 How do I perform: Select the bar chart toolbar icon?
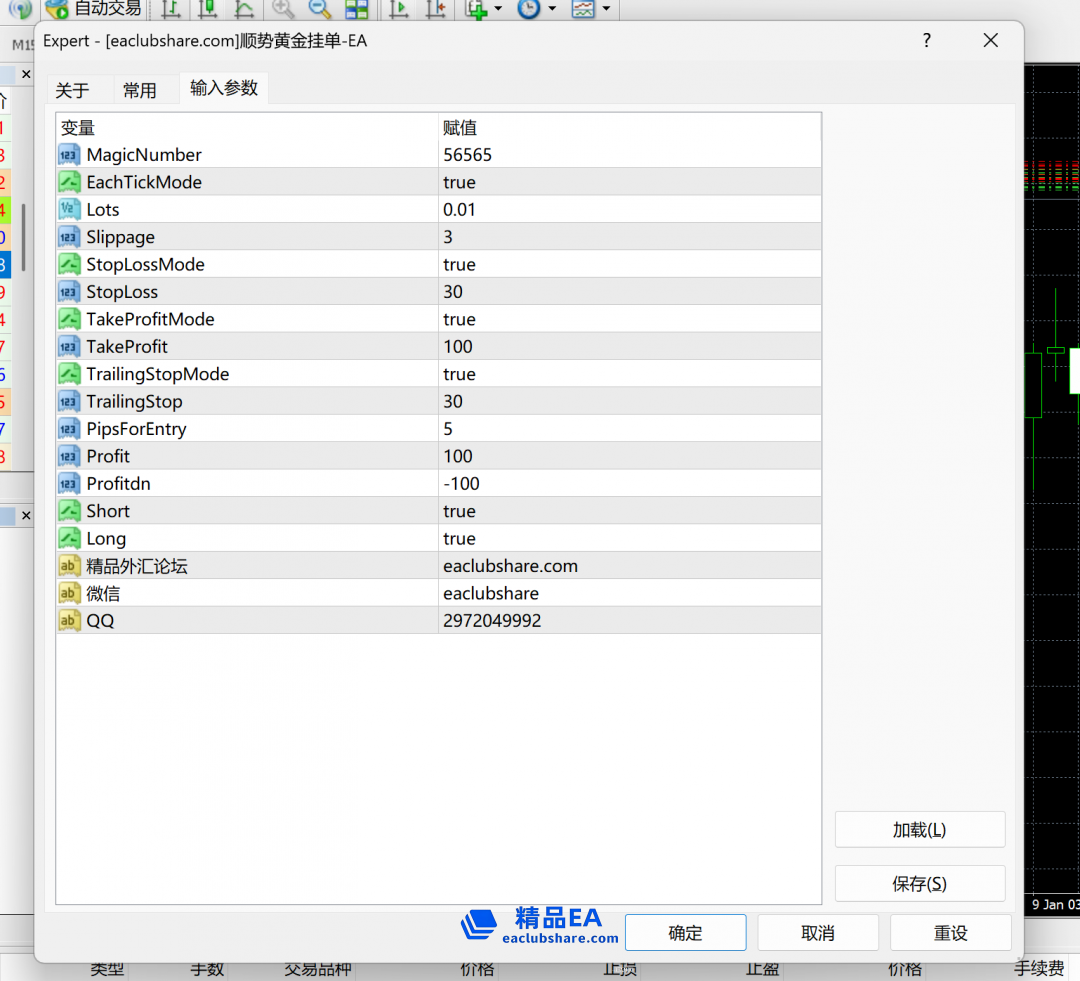pos(171,9)
